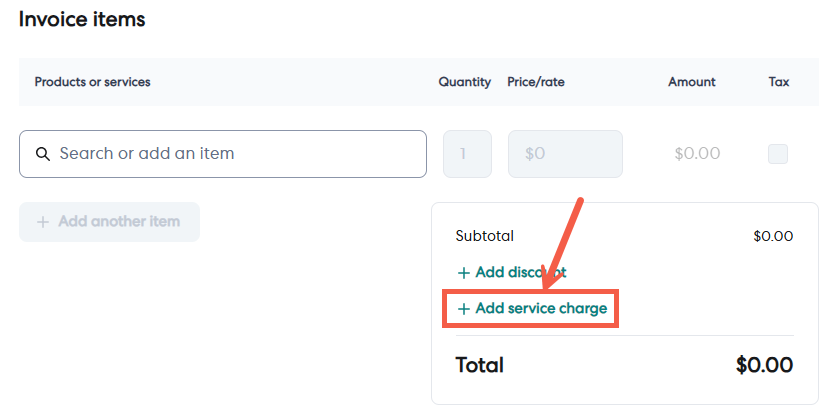Click the item row amount $0.00

[x=699, y=154]
